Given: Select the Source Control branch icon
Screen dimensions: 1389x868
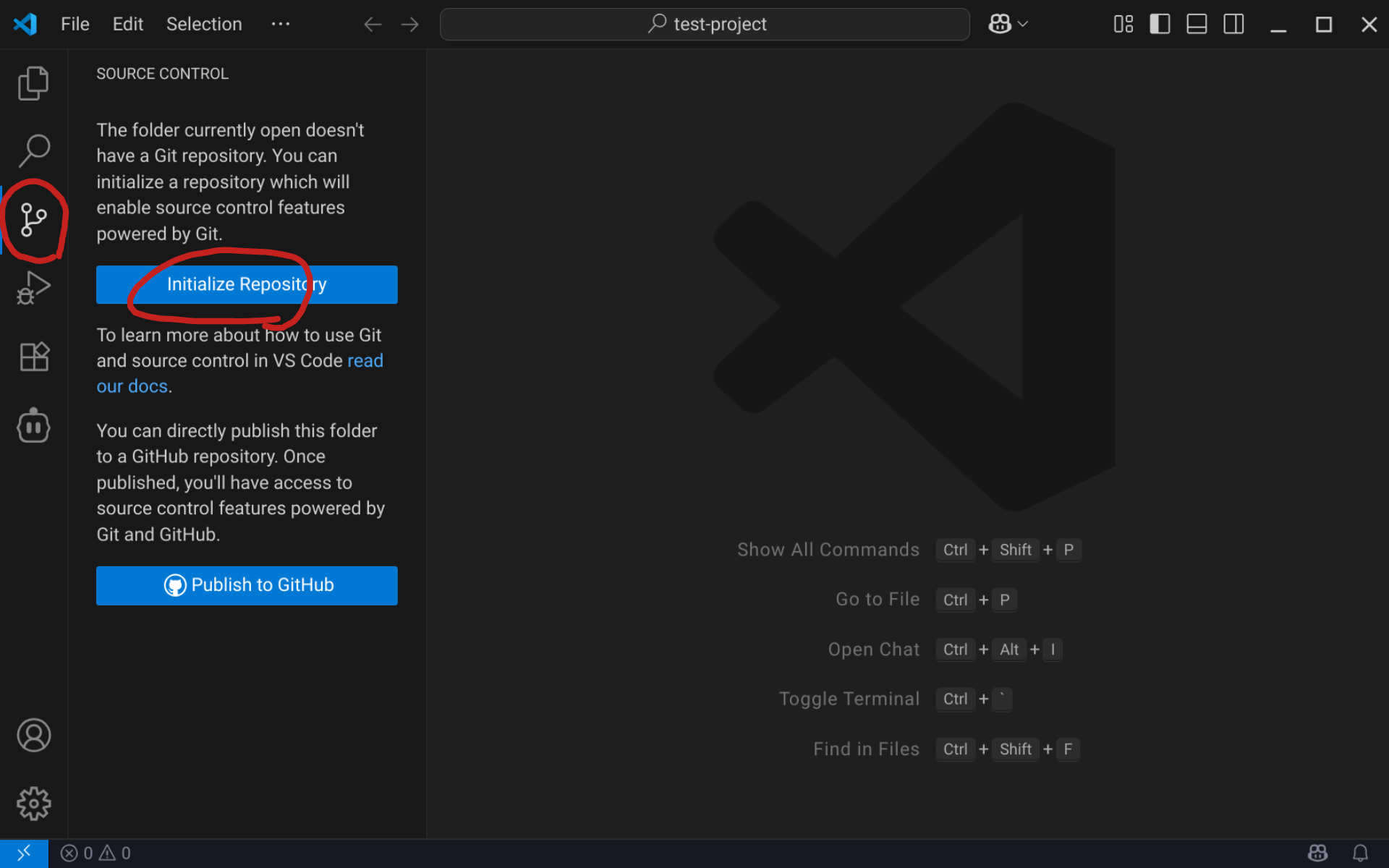Looking at the screenshot, I should point(33,220).
